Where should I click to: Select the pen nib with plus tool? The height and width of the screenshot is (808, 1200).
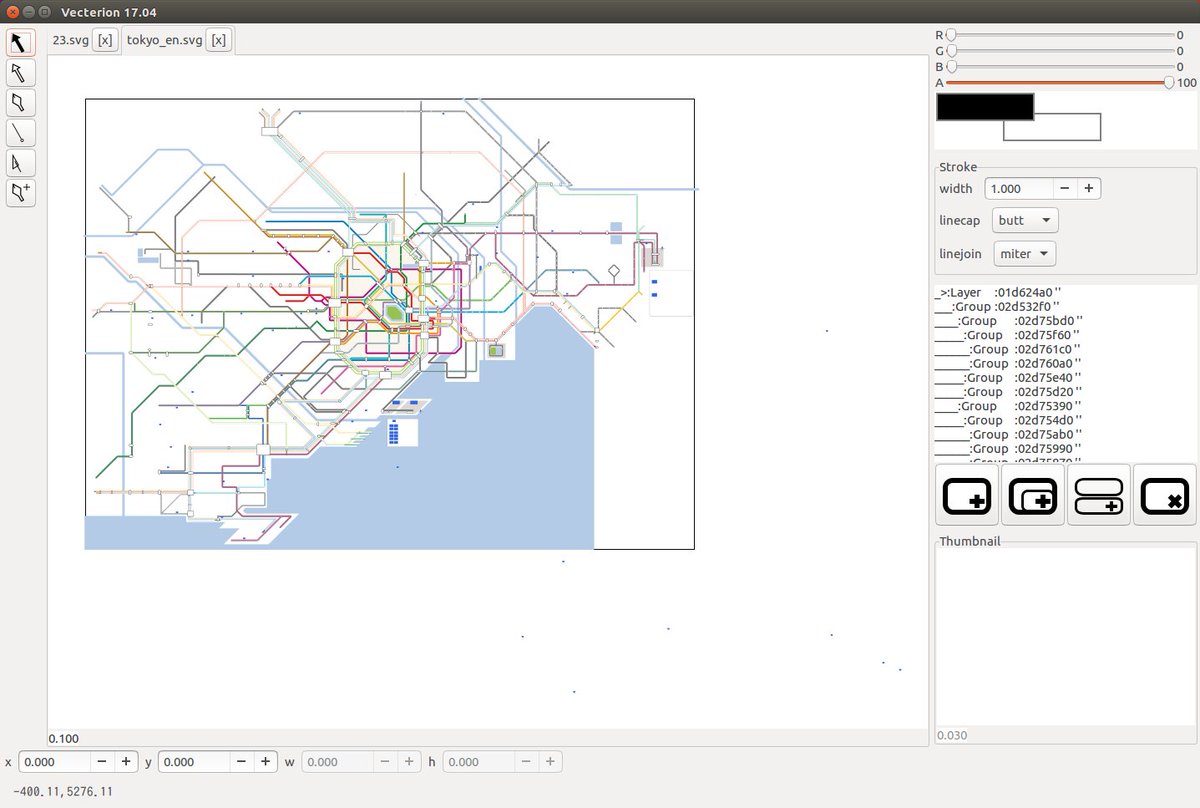point(21,192)
